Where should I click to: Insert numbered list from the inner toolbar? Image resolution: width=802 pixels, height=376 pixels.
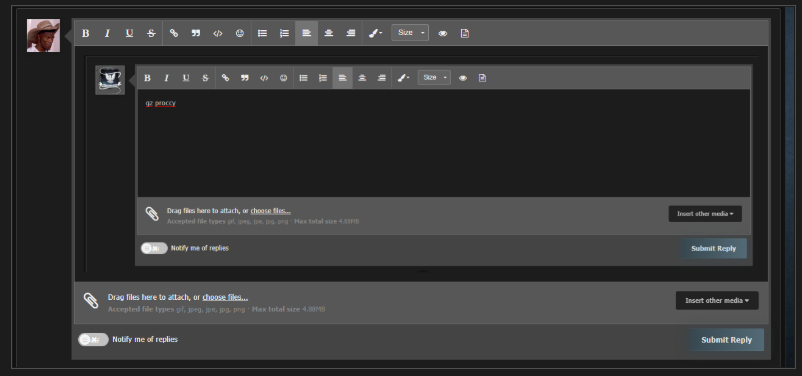[x=323, y=78]
